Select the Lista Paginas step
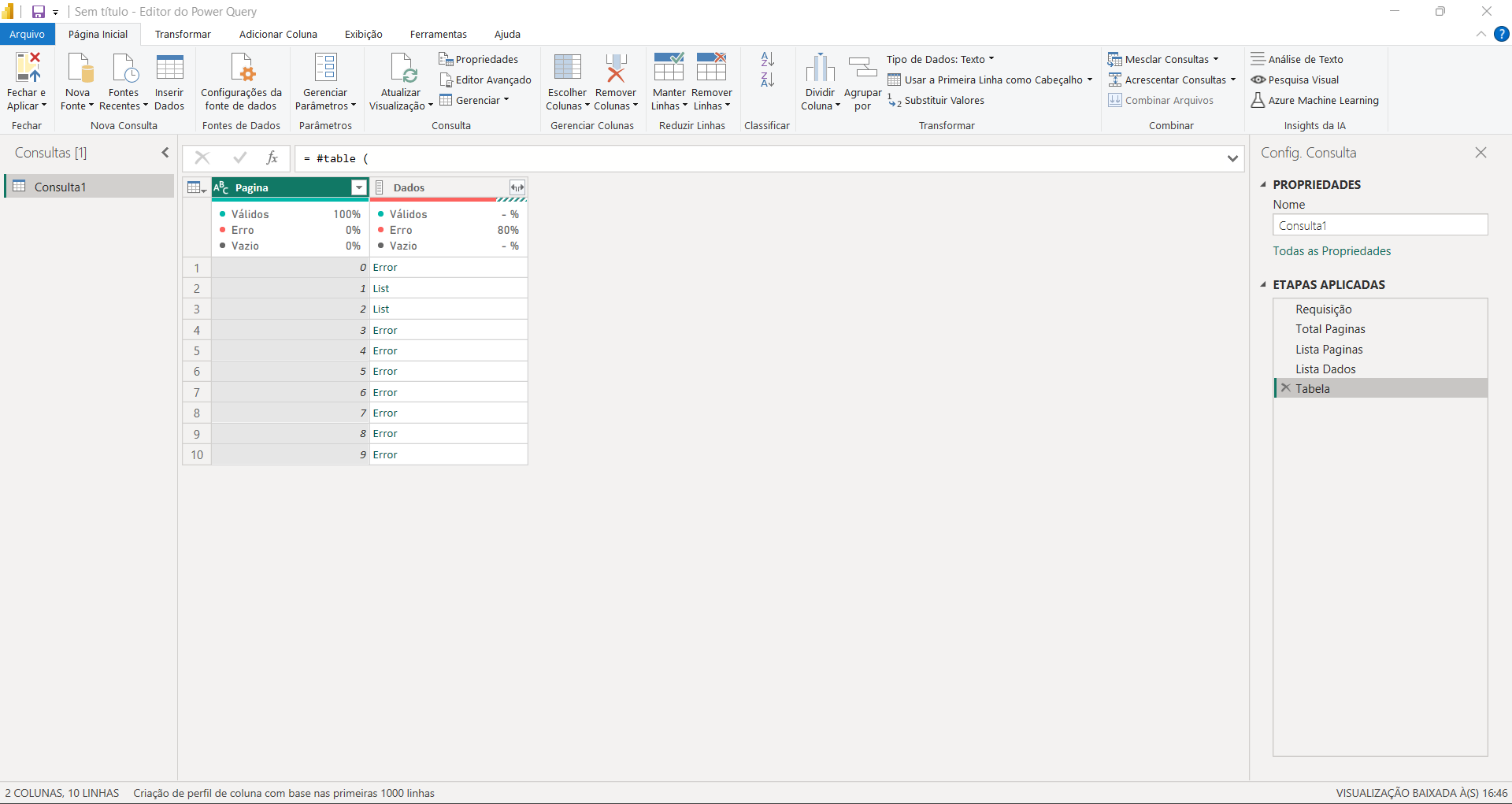Image resolution: width=1512 pixels, height=804 pixels. [1380, 349]
